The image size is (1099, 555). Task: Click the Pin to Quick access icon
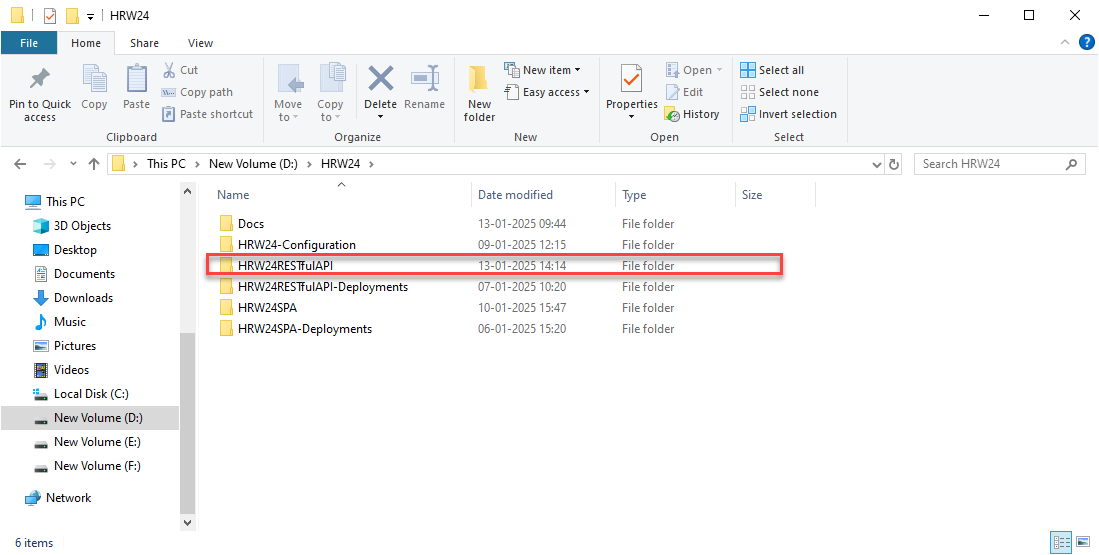point(40,79)
